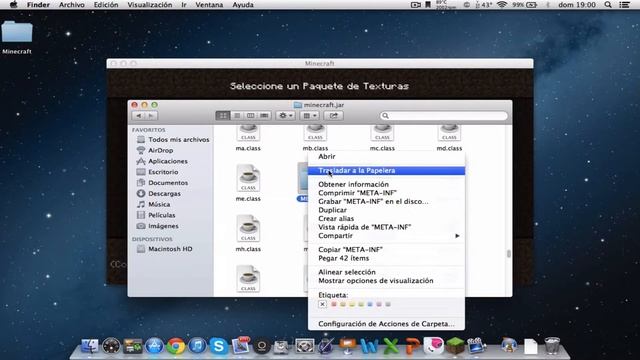
Task: Open the Visualización menu
Action: click(x=149, y=5)
